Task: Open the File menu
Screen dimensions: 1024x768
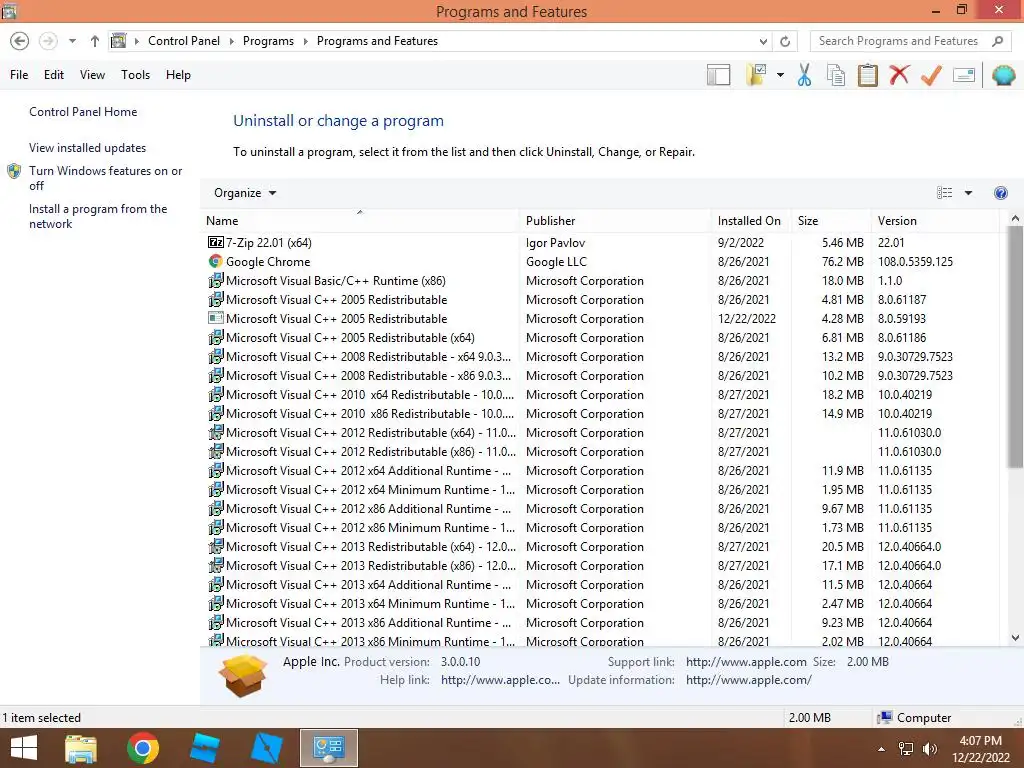Action: 19,75
